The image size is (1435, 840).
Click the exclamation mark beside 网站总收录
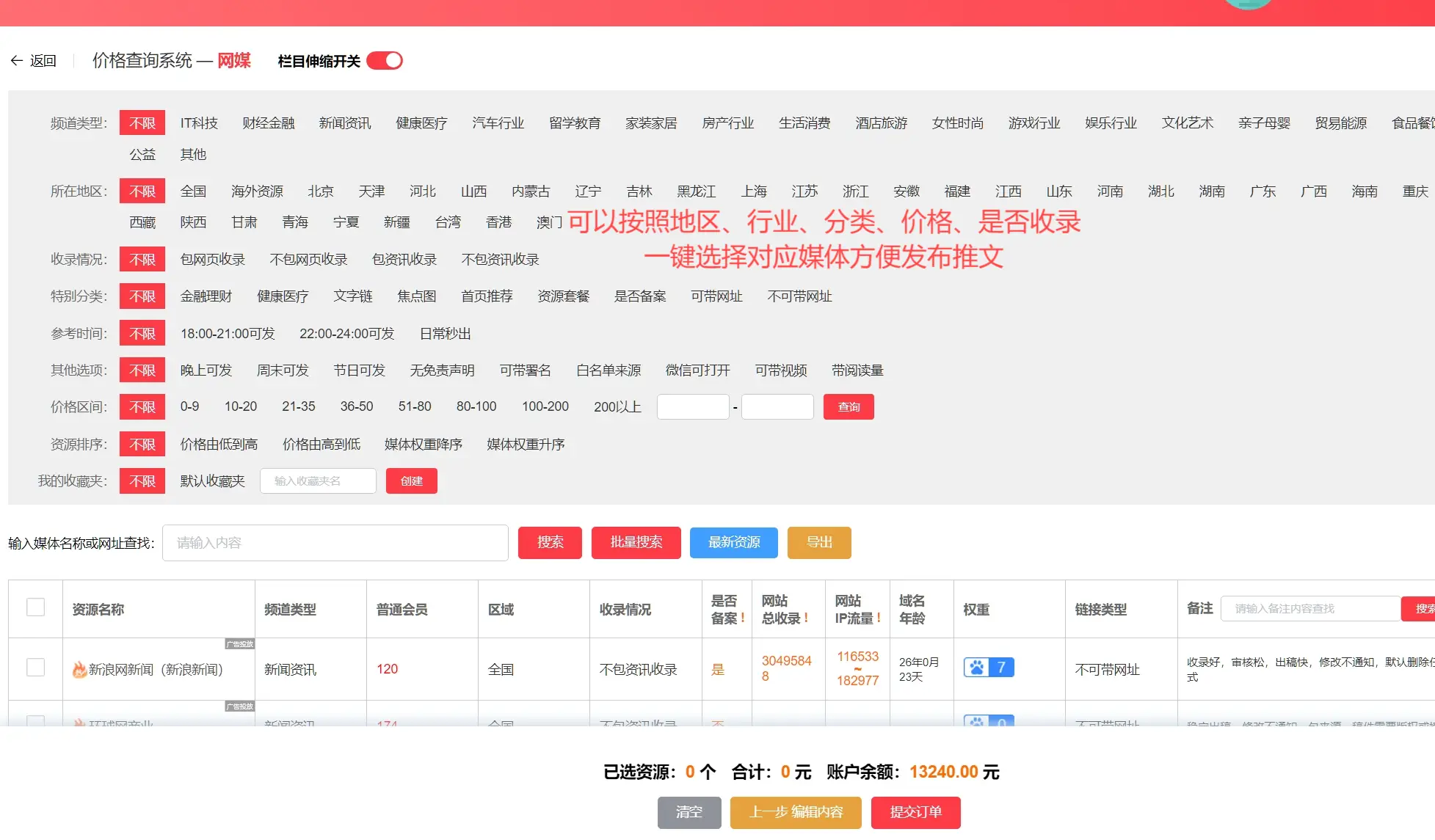coord(806,618)
